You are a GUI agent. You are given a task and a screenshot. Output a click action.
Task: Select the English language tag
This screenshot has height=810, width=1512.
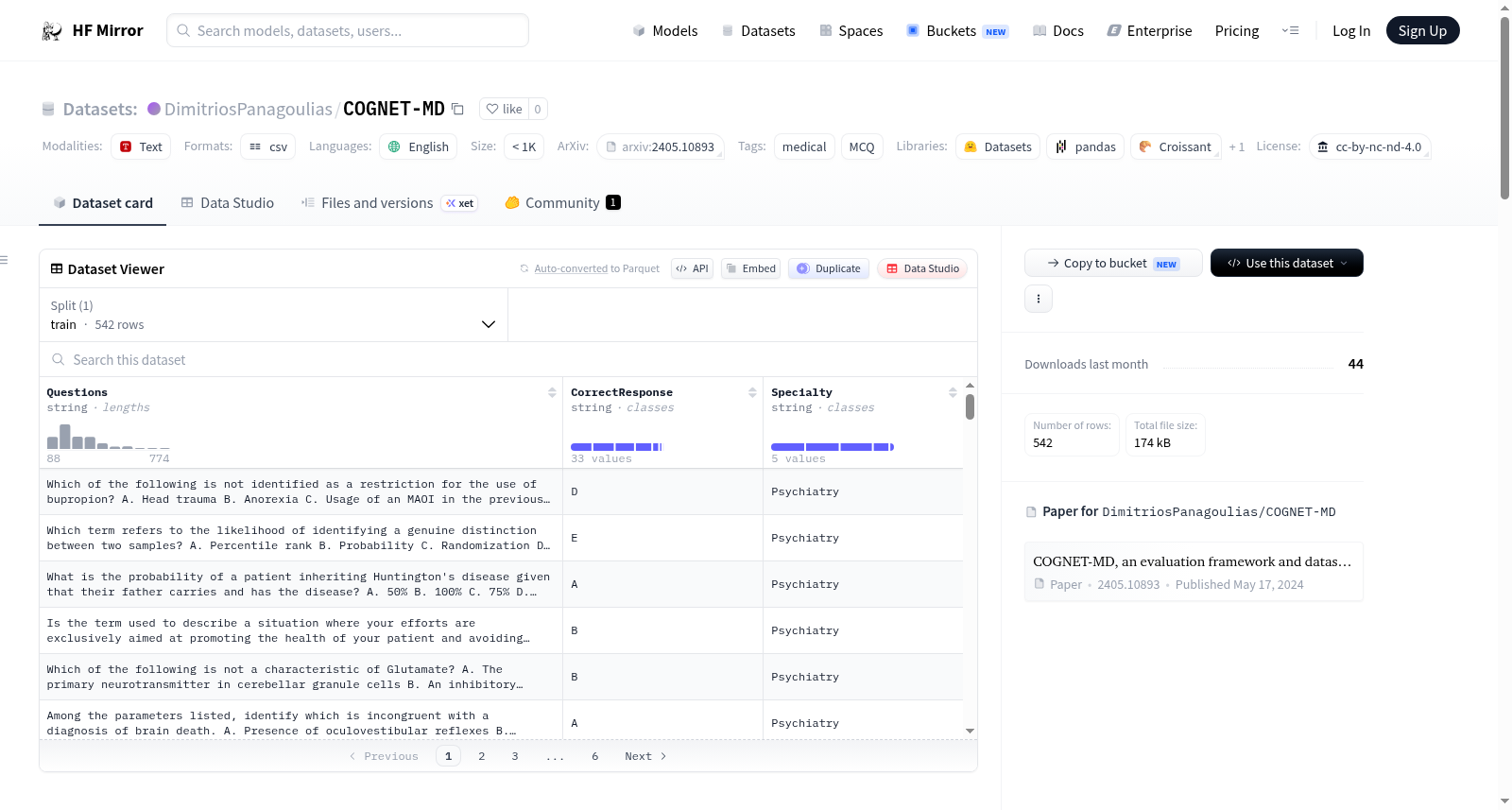tap(419, 146)
